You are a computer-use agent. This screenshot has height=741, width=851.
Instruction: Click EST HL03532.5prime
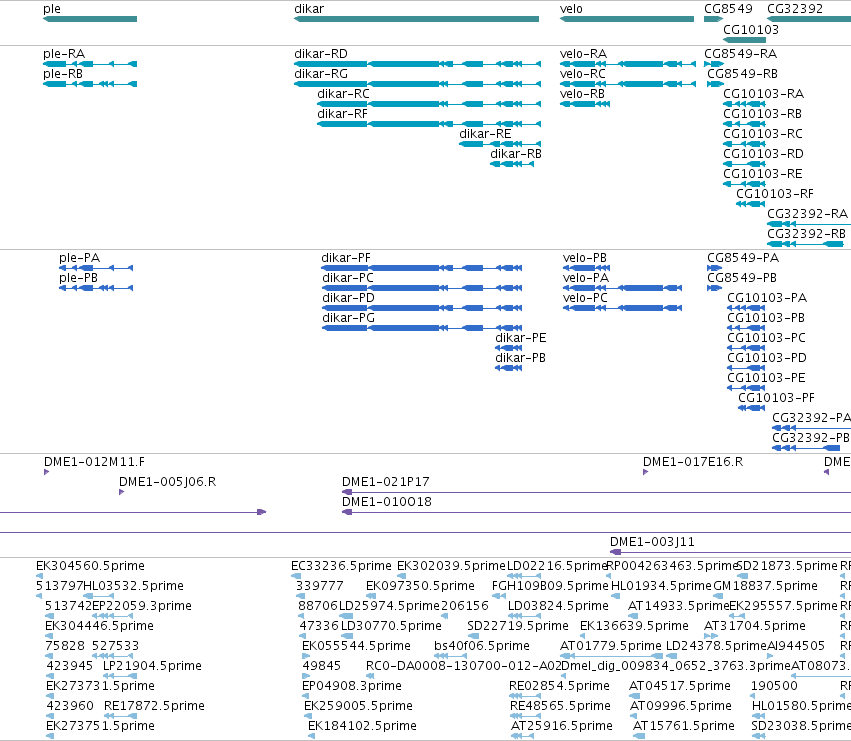(133, 586)
